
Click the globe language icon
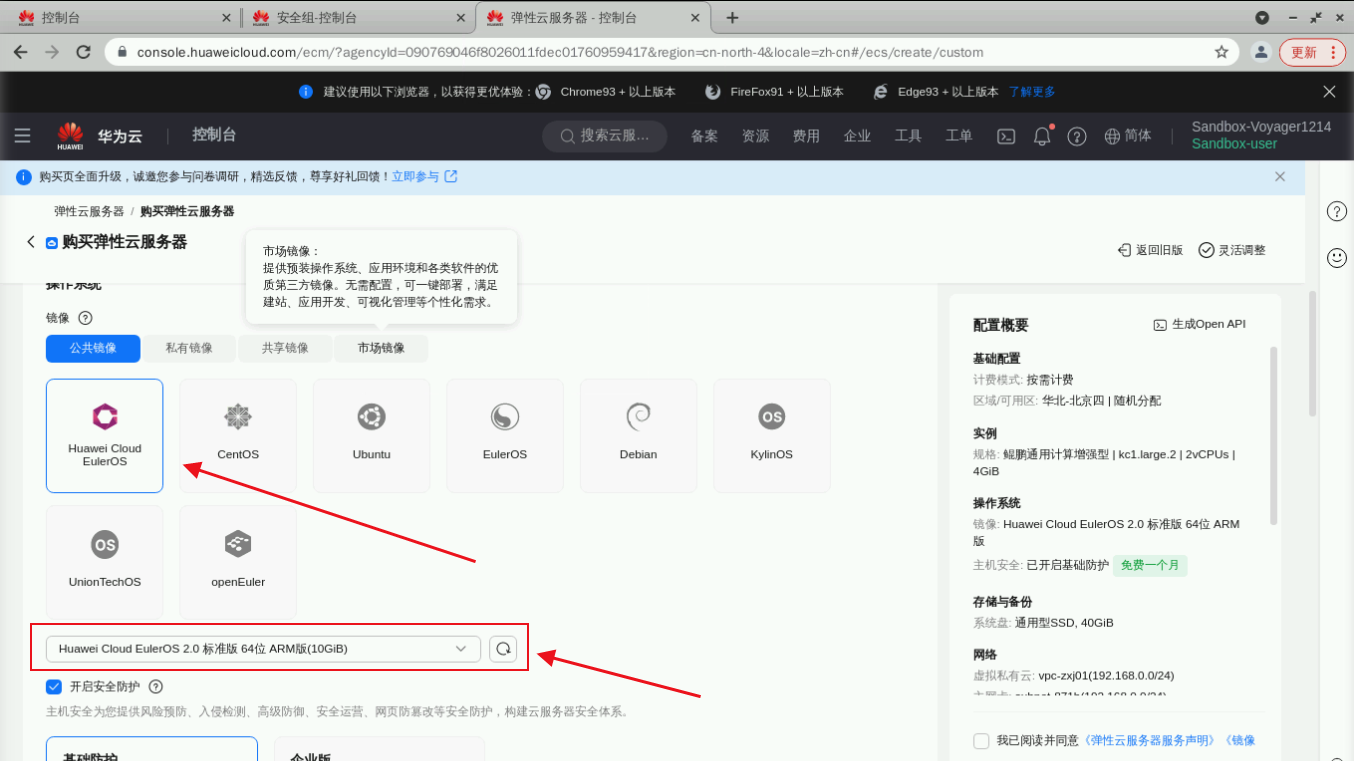click(1112, 136)
